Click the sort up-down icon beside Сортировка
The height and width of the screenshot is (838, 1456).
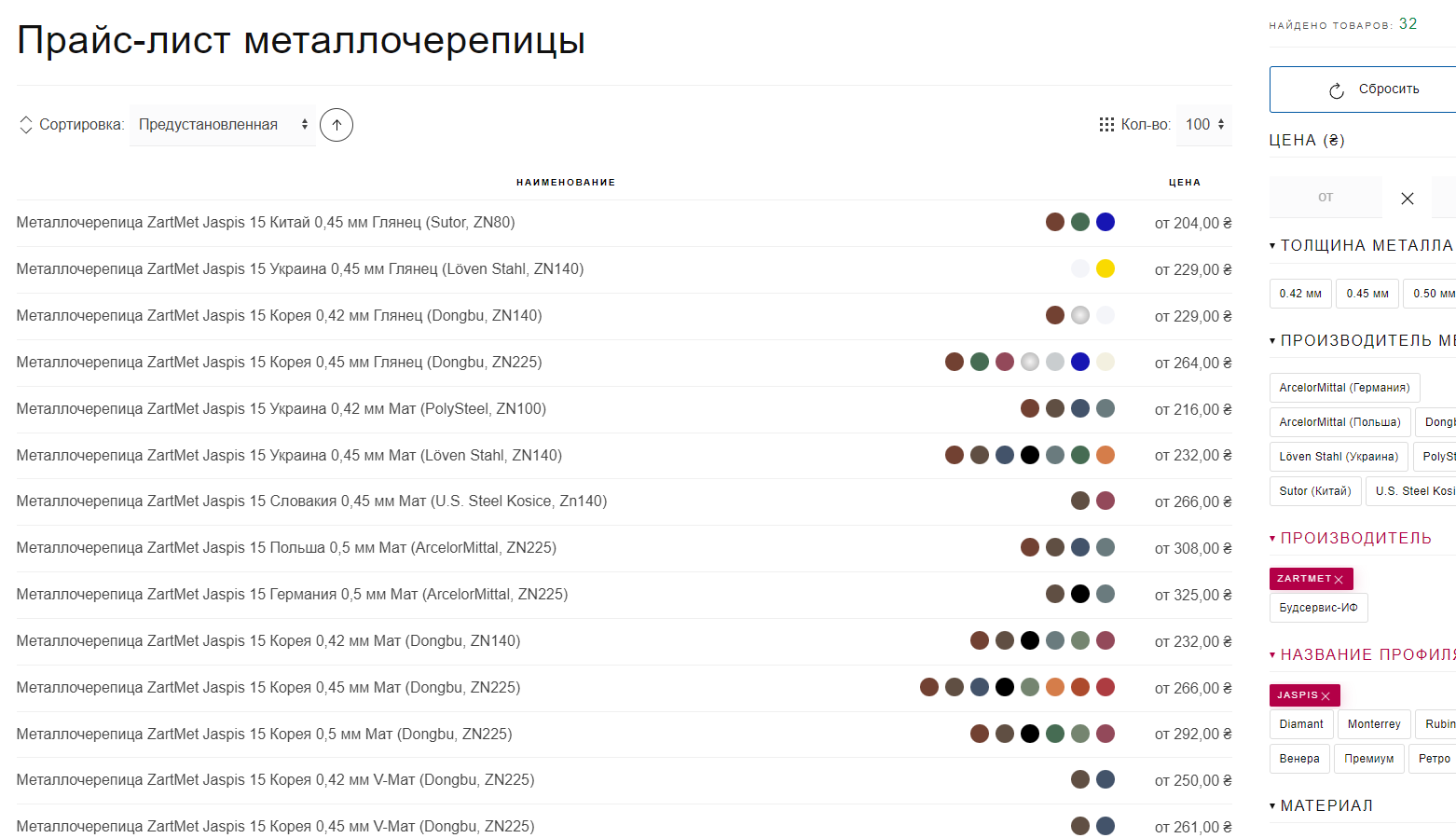[x=26, y=125]
